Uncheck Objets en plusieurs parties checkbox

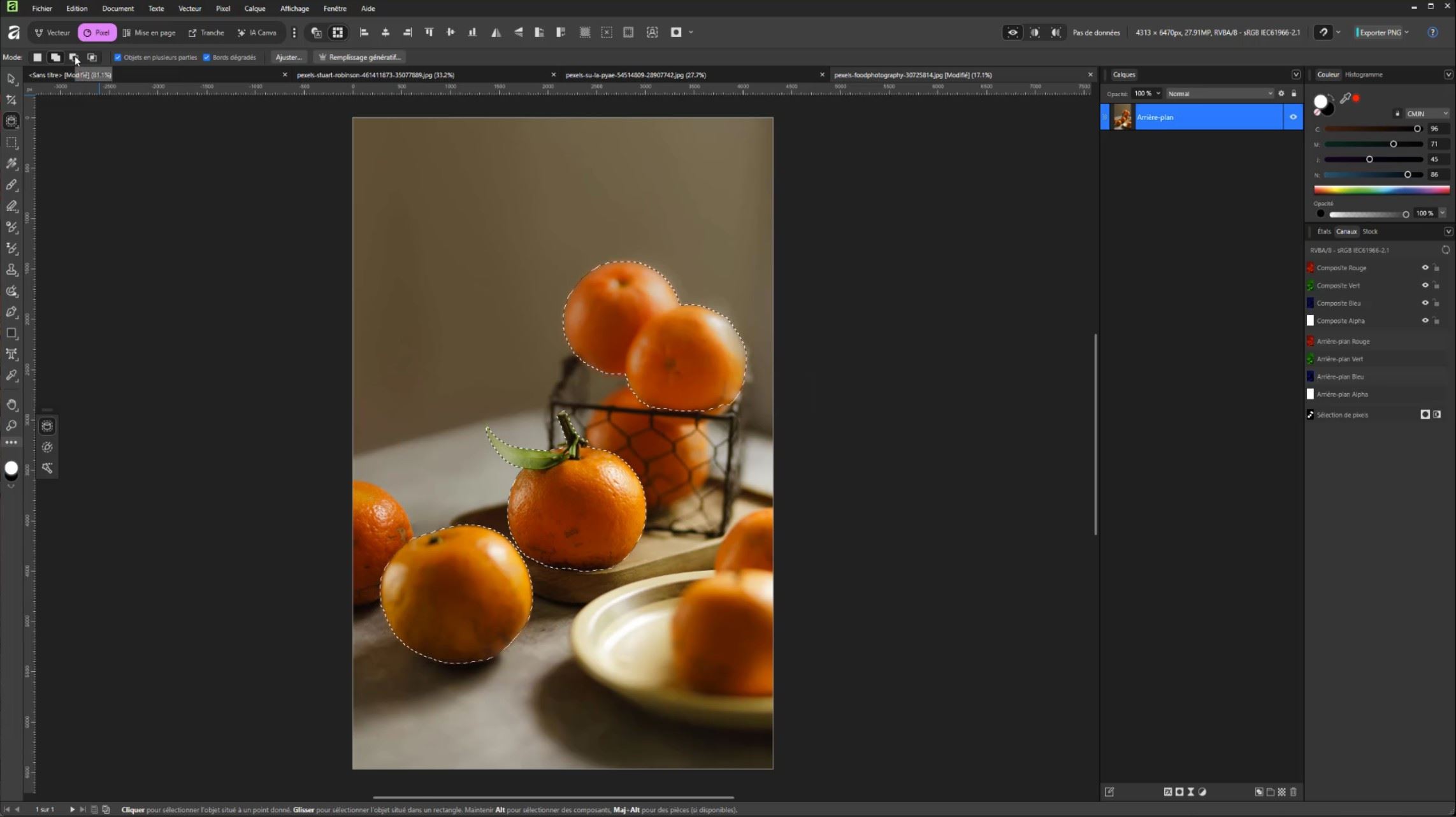coord(118,57)
